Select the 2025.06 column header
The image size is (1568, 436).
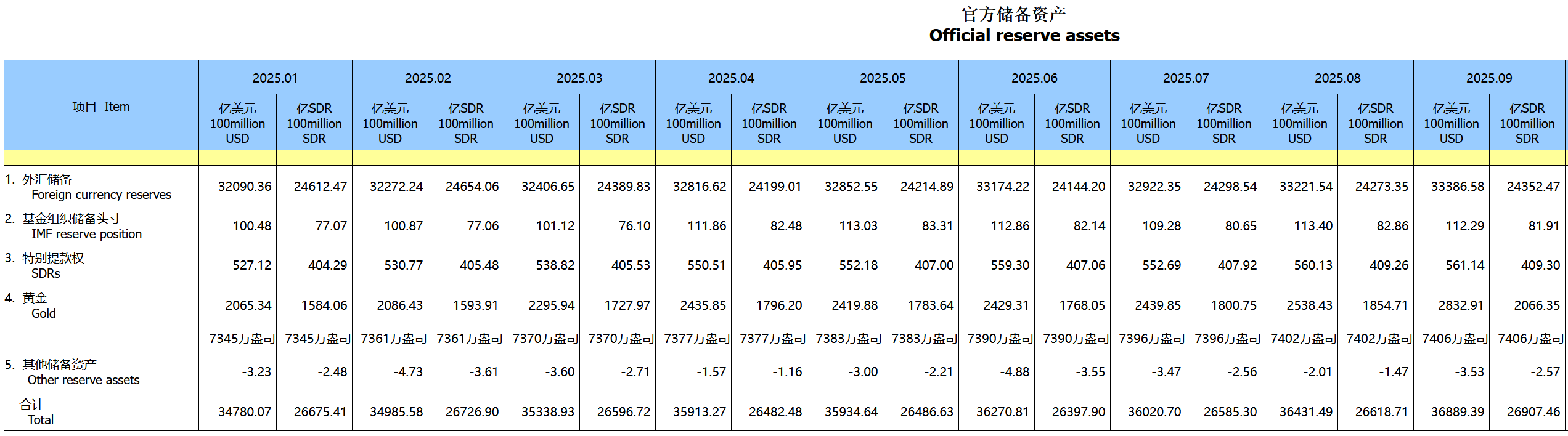(1034, 78)
